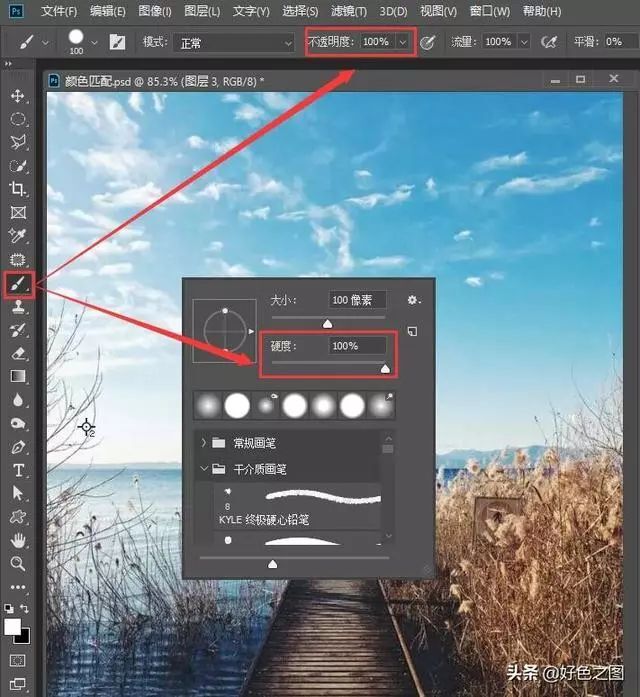Open the 滤镜(T) menu
The image size is (640, 697).
point(345,12)
